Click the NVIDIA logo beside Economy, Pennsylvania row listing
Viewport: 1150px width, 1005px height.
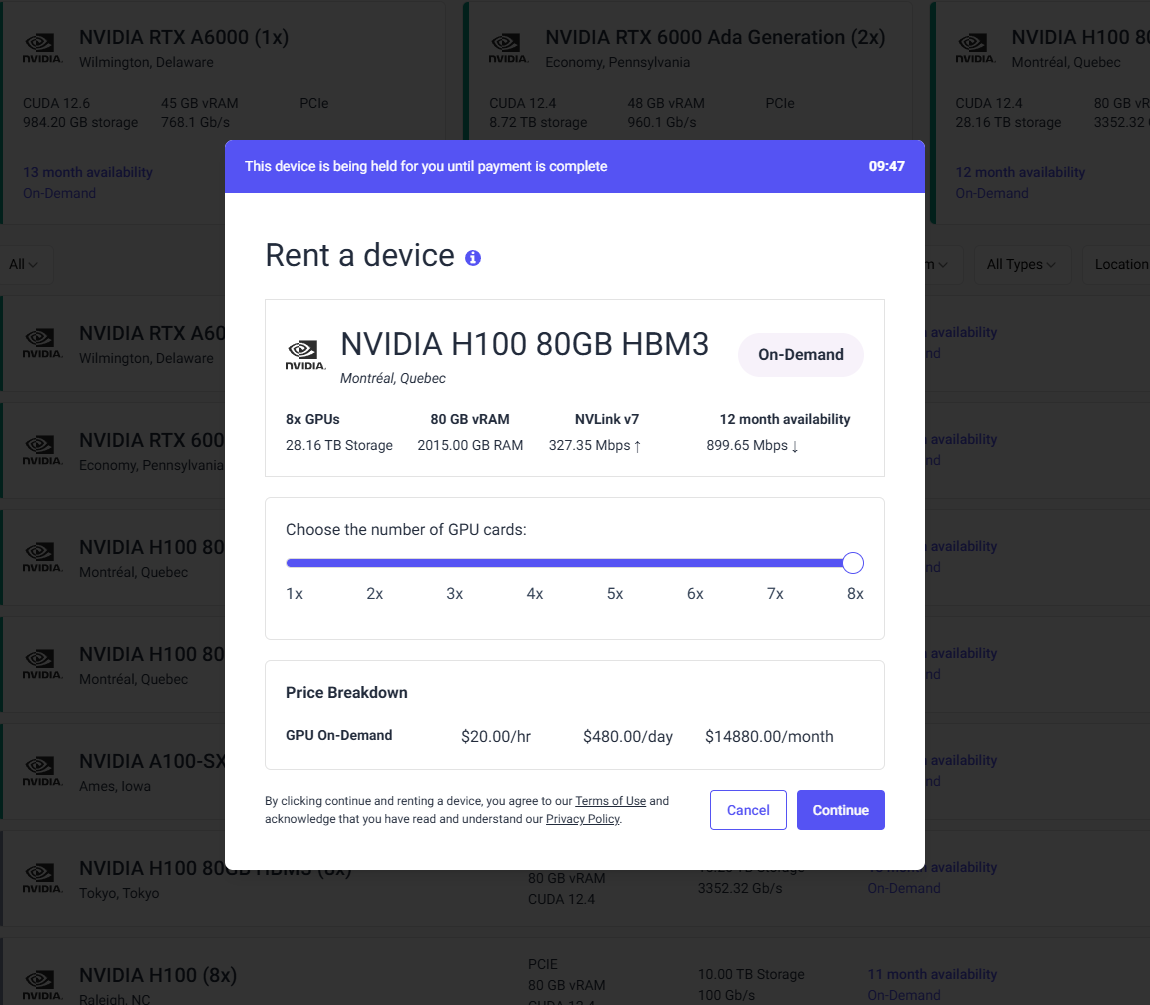tap(43, 450)
